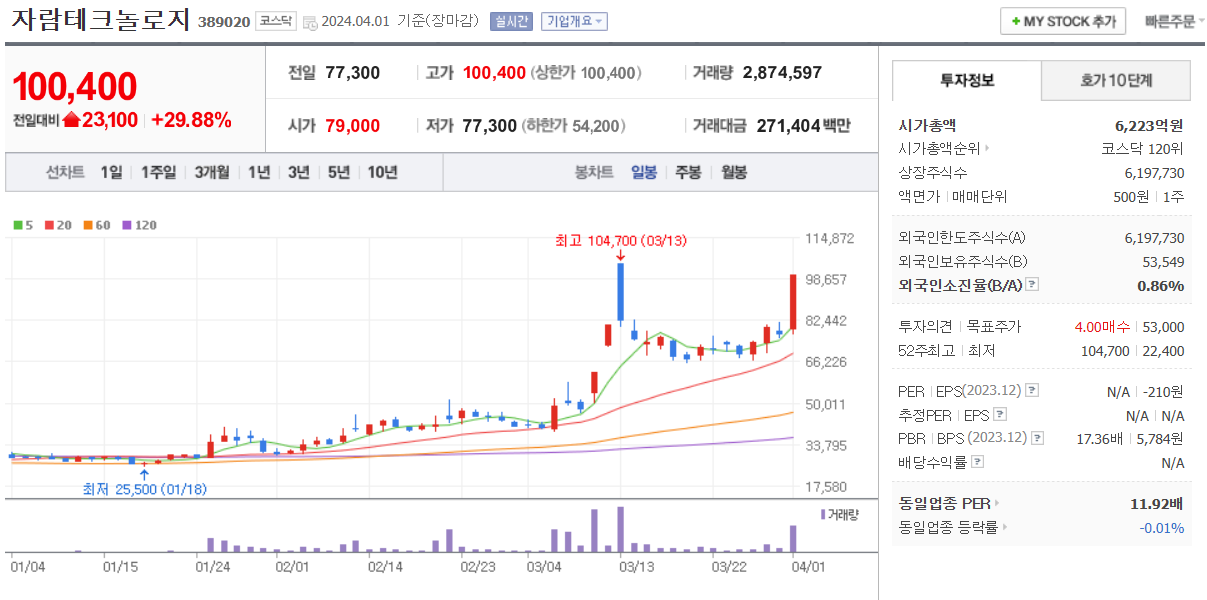Click the purple 거래량 legend marker
Image resolution: width=1207 pixels, height=600 pixels.
(x=823, y=513)
